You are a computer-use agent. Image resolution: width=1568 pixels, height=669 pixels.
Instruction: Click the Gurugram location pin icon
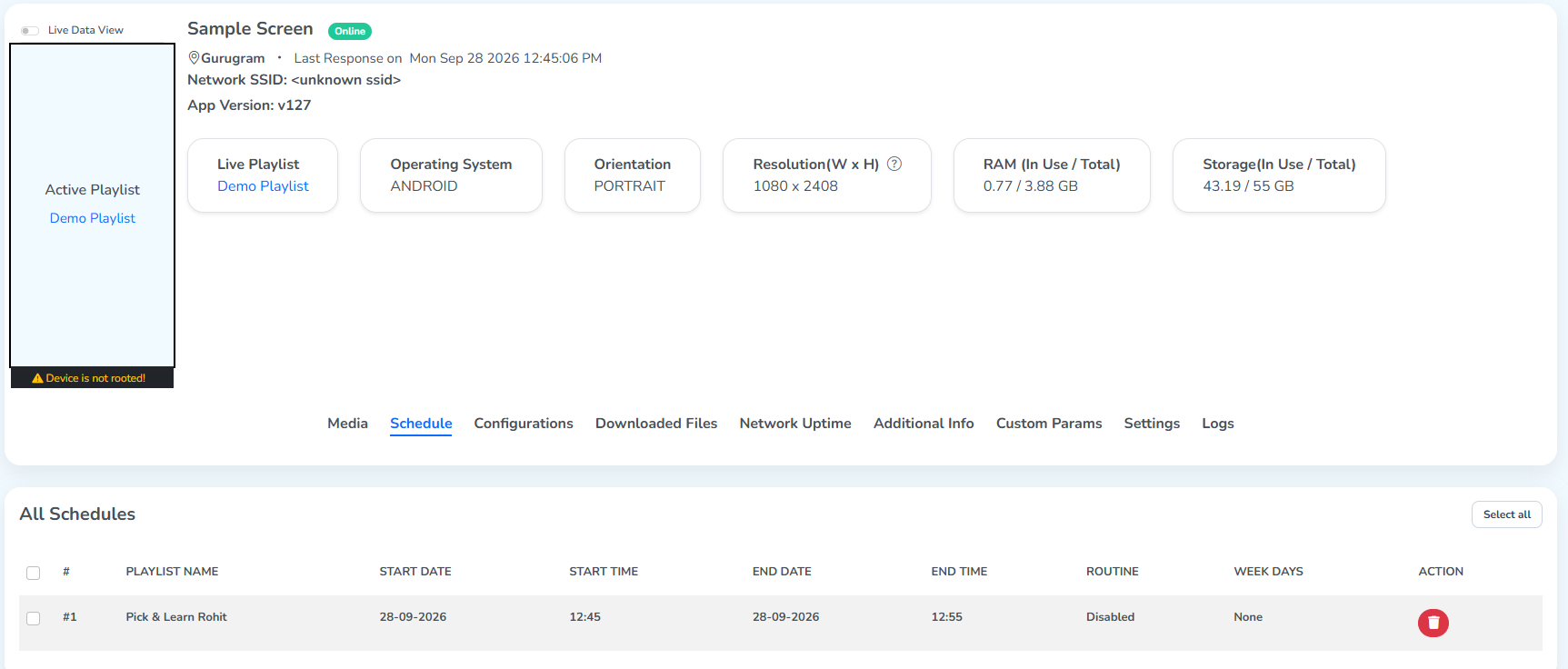click(194, 58)
